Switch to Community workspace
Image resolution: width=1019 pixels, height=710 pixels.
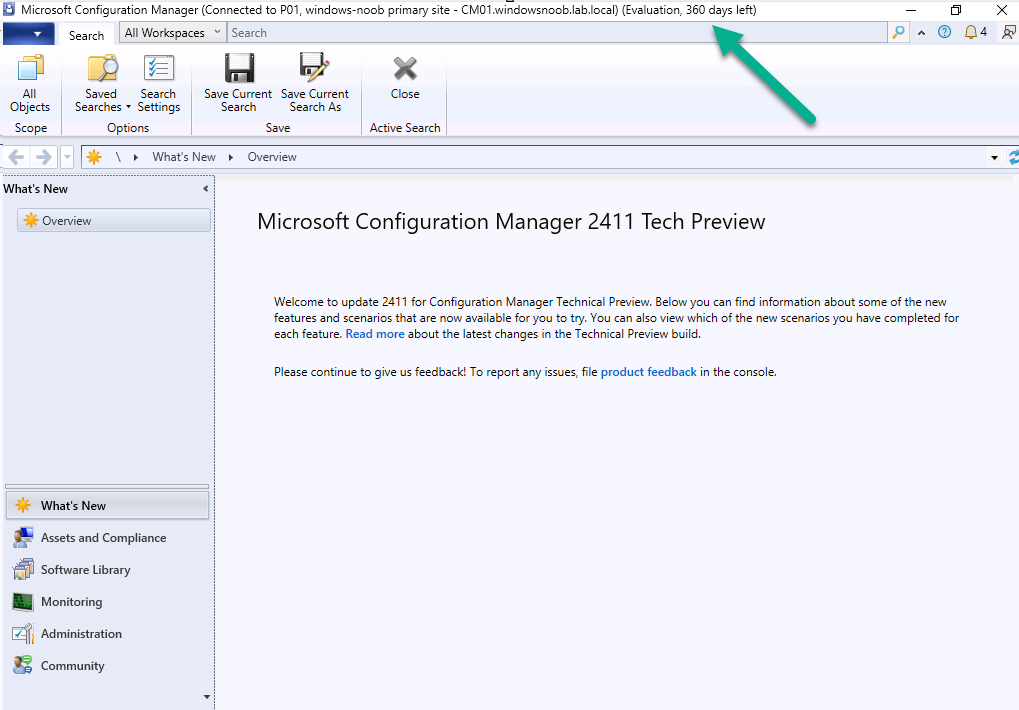click(x=107, y=666)
